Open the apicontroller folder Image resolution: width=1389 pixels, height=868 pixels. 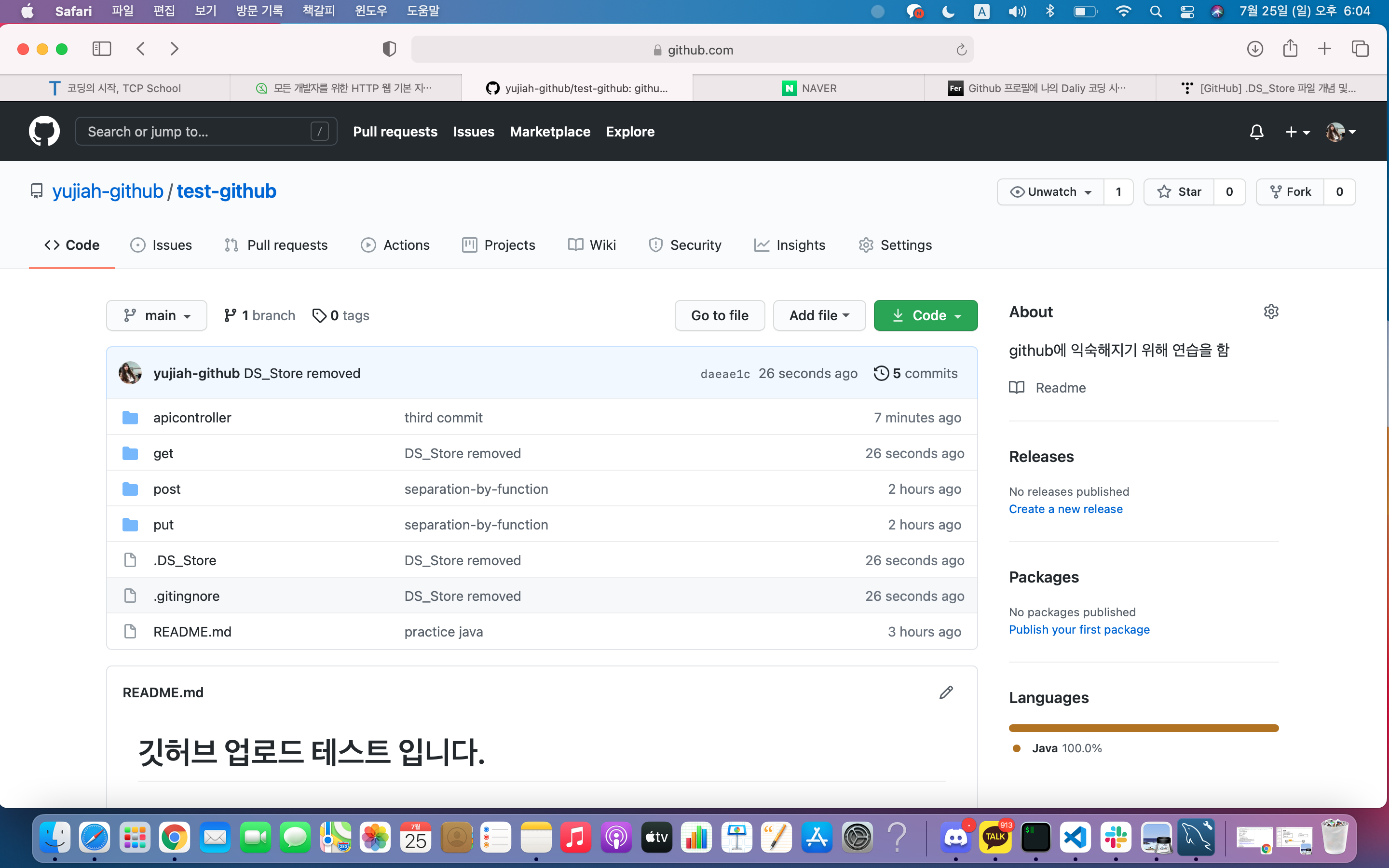pyautogui.click(x=191, y=417)
